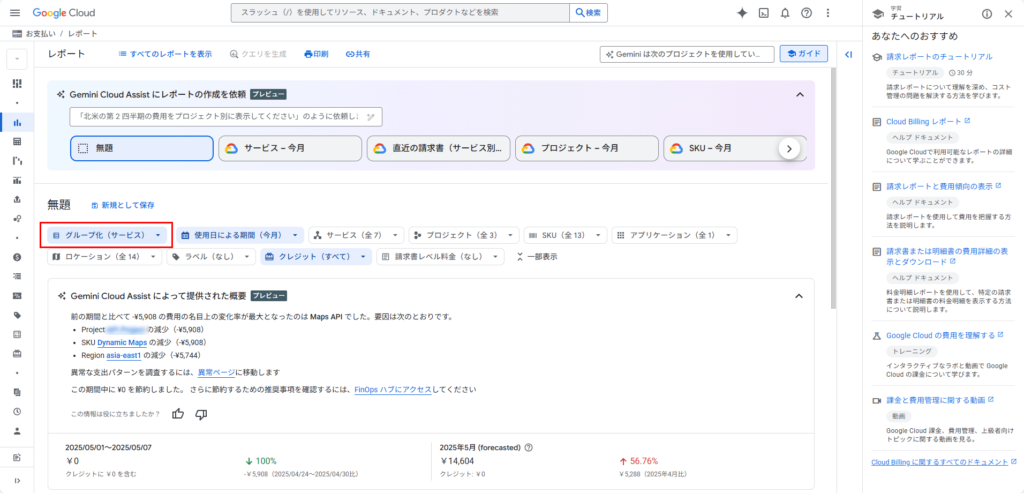Screen dimensions: 1024x493
Task: Give thumbs up to the Gemini summary
Action: click(178, 414)
